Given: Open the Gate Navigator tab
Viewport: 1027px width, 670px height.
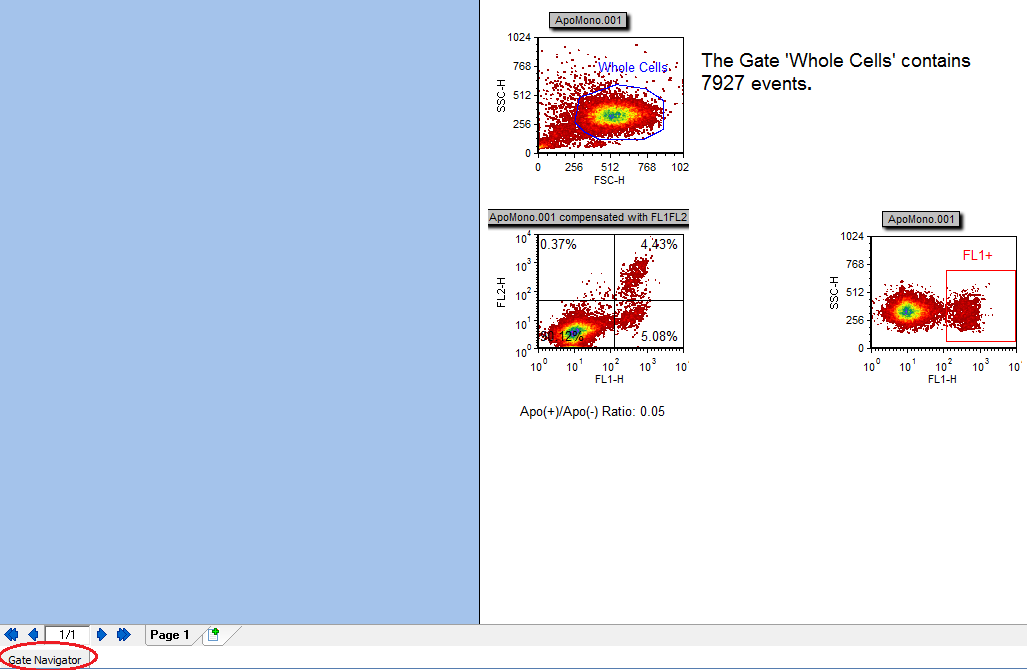Looking at the screenshot, I should pyautogui.click(x=45, y=660).
